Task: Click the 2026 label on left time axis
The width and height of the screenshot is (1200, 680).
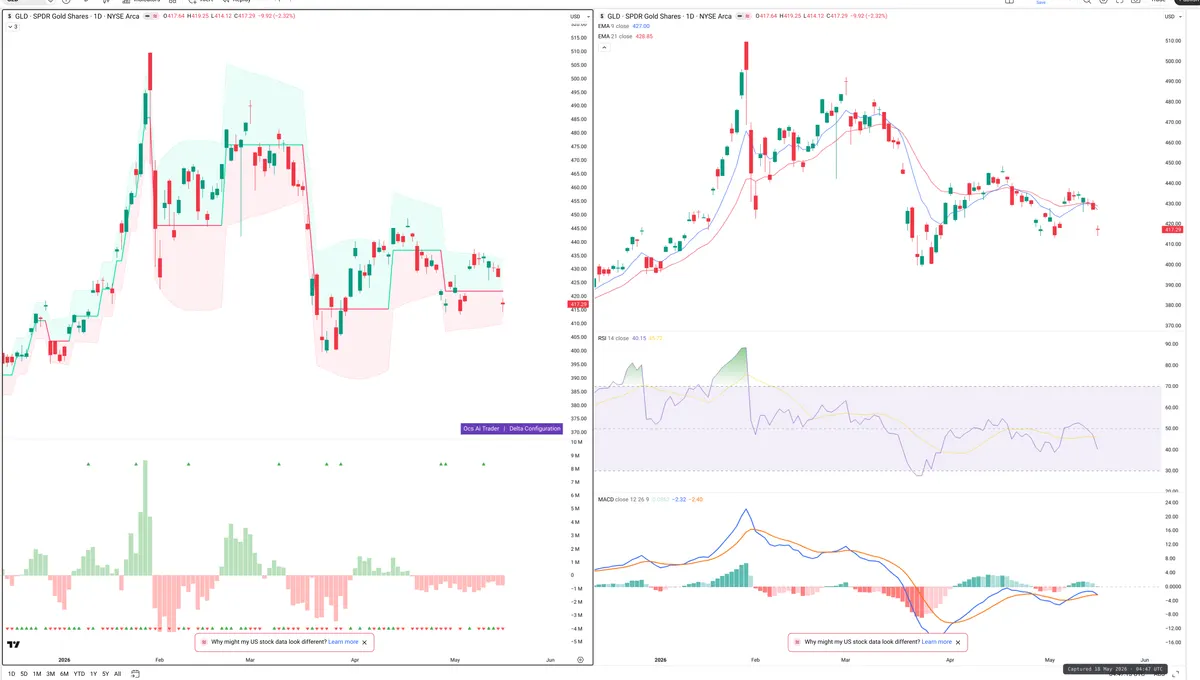Action: (65, 660)
